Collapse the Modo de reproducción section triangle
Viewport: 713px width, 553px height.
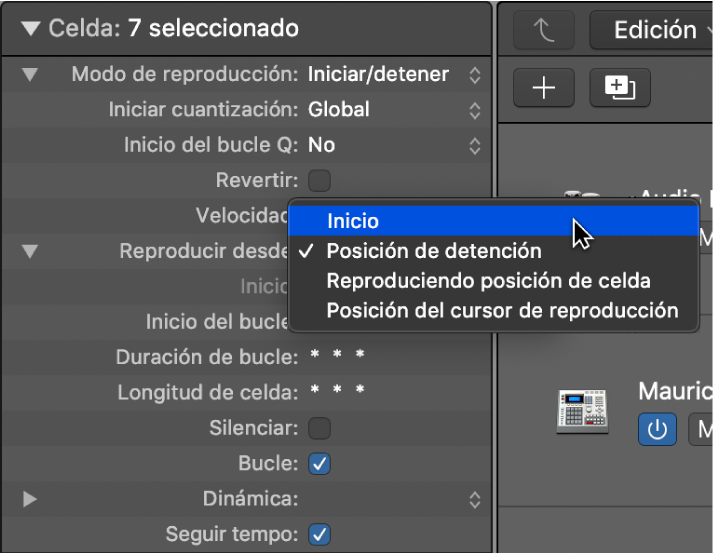30,75
